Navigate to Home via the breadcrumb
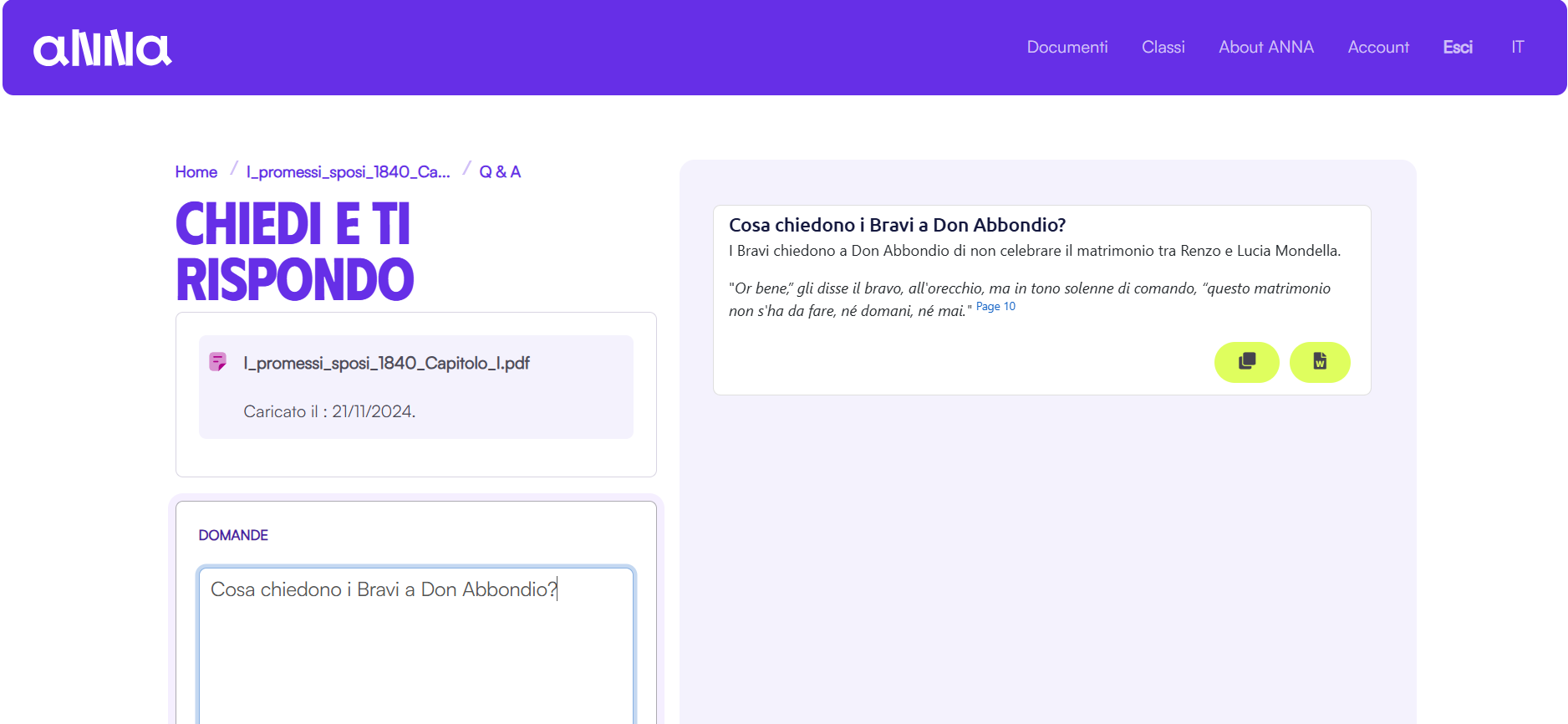This screenshot has height=724, width=1568. pos(196,172)
